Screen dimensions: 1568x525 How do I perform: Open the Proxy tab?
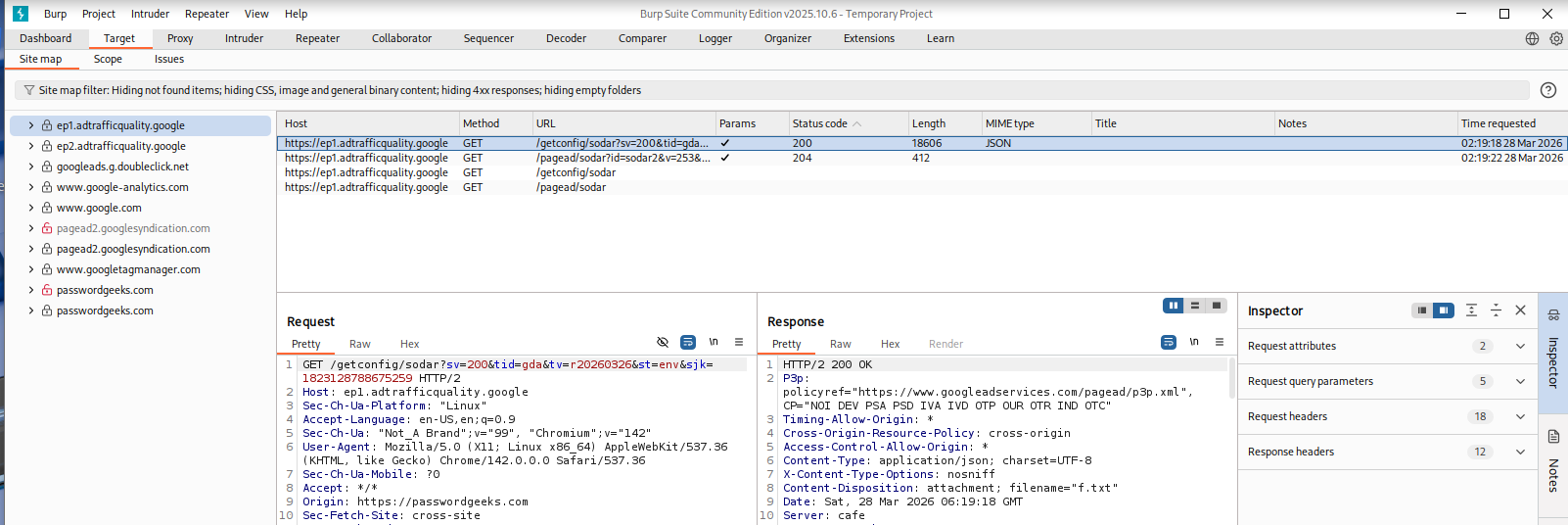click(x=180, y=39)
